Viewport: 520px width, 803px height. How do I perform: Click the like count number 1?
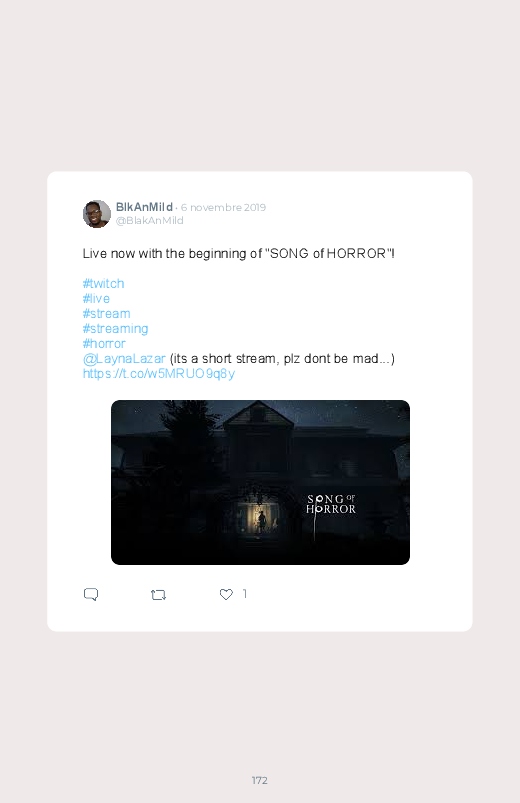click(245, 594)
